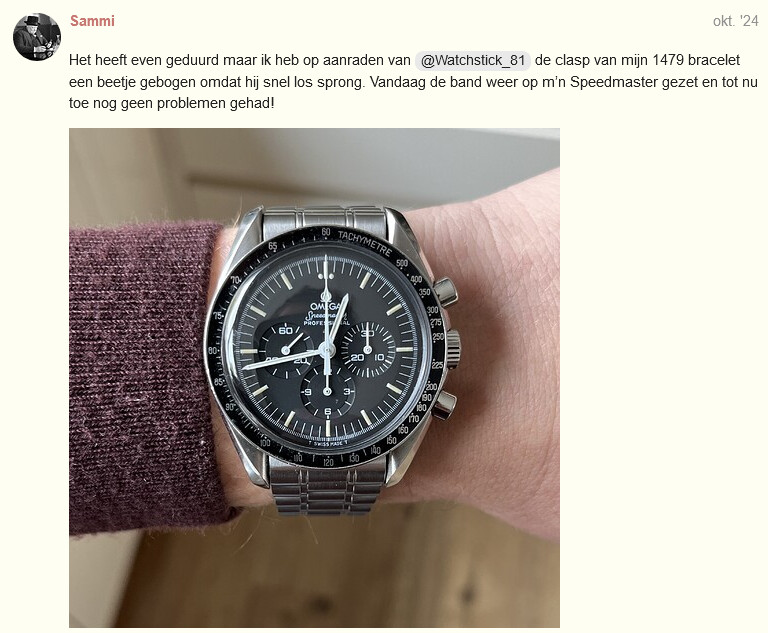The width and height of the screenshot is (768, 633).
Task: Click the Sammi username link
Action: tap(92, 21)
